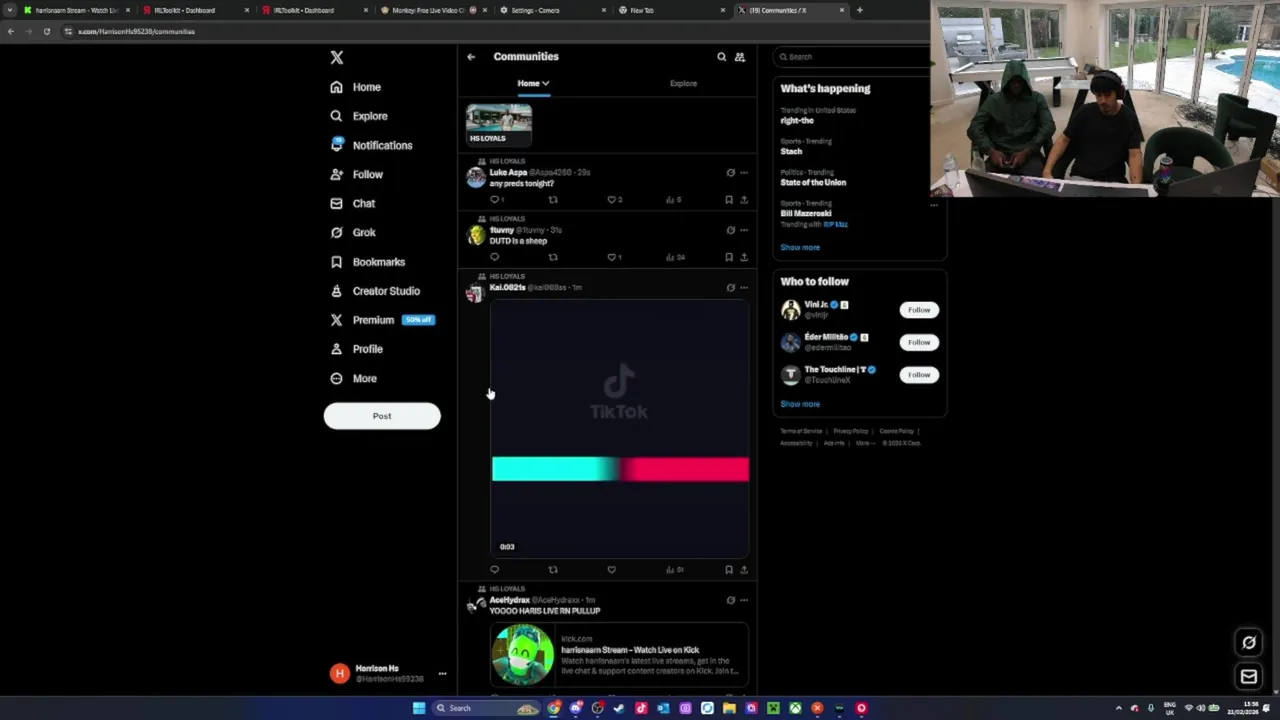Click the people icon in Communities header
Viewport: 1280px width, 720px height.
(740, 57)
